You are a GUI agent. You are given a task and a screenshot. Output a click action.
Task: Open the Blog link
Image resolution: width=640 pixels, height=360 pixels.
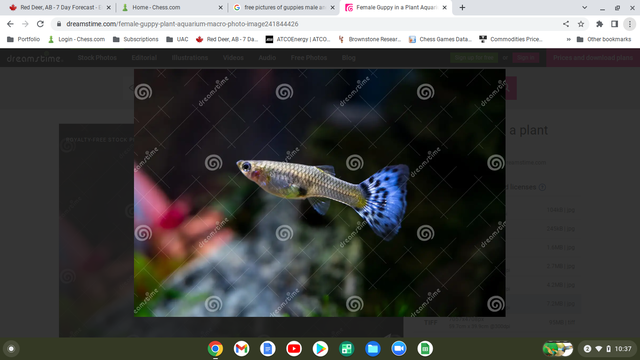pyautogui.click(x=348, y=58)
